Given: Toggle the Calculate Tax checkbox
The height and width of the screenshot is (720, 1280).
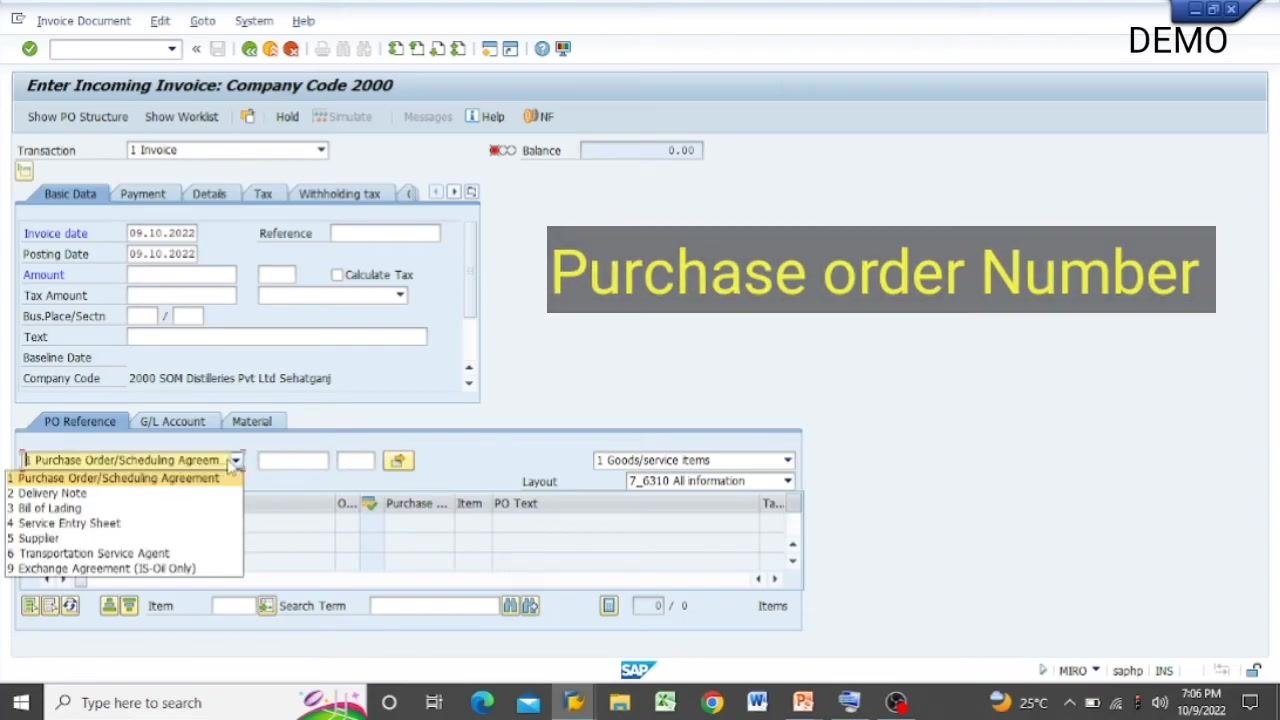Looking at the screenshot, I should click(x=337, y=275).
